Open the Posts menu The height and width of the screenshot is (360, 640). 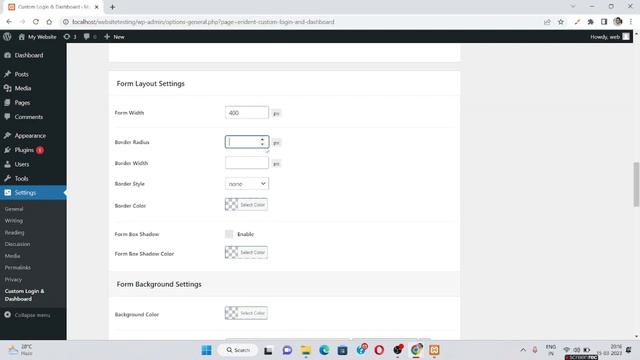21,74
